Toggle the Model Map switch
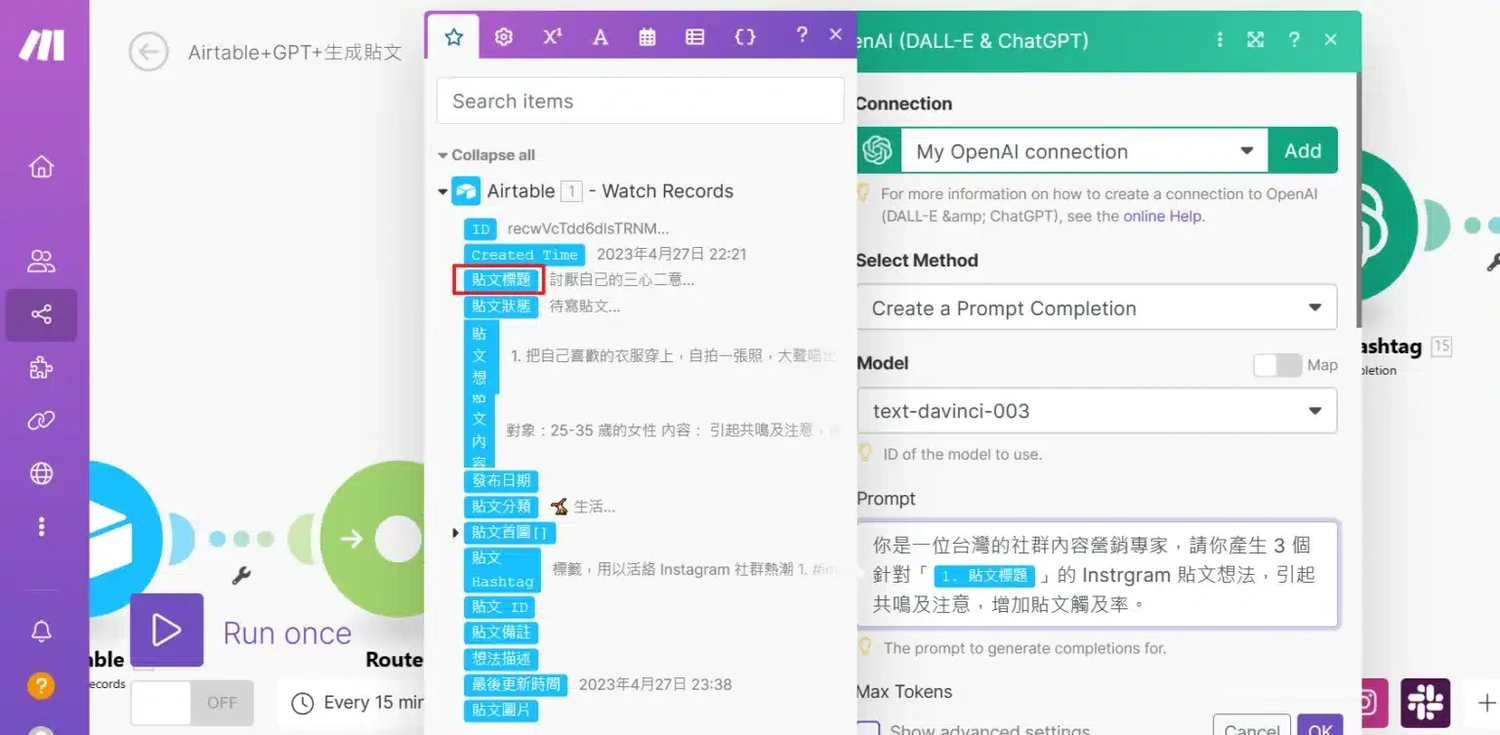The width and height of the screenshot is (1500, 735). (1278, 365)
